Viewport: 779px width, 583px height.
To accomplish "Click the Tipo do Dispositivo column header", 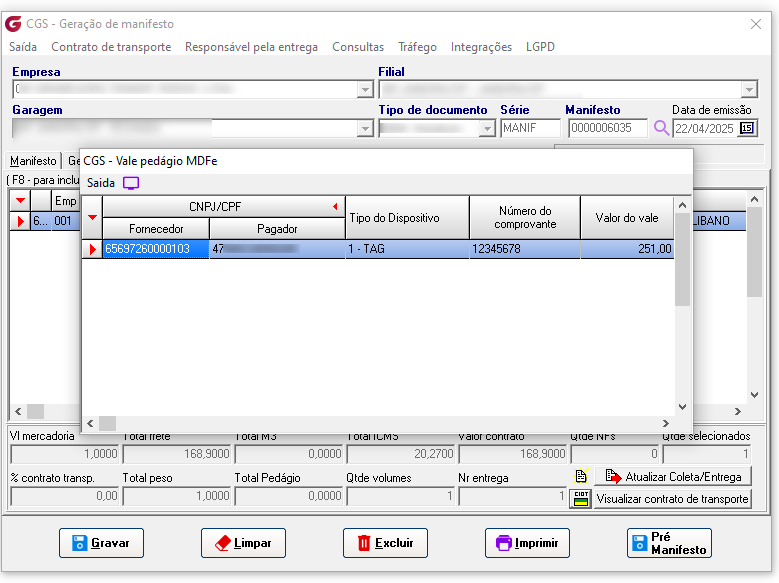I will tap(407, 218).
